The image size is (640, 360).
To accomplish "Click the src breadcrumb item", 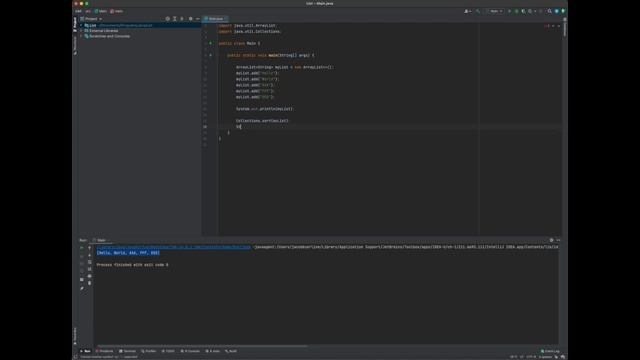I will click(x=88, y=11).
